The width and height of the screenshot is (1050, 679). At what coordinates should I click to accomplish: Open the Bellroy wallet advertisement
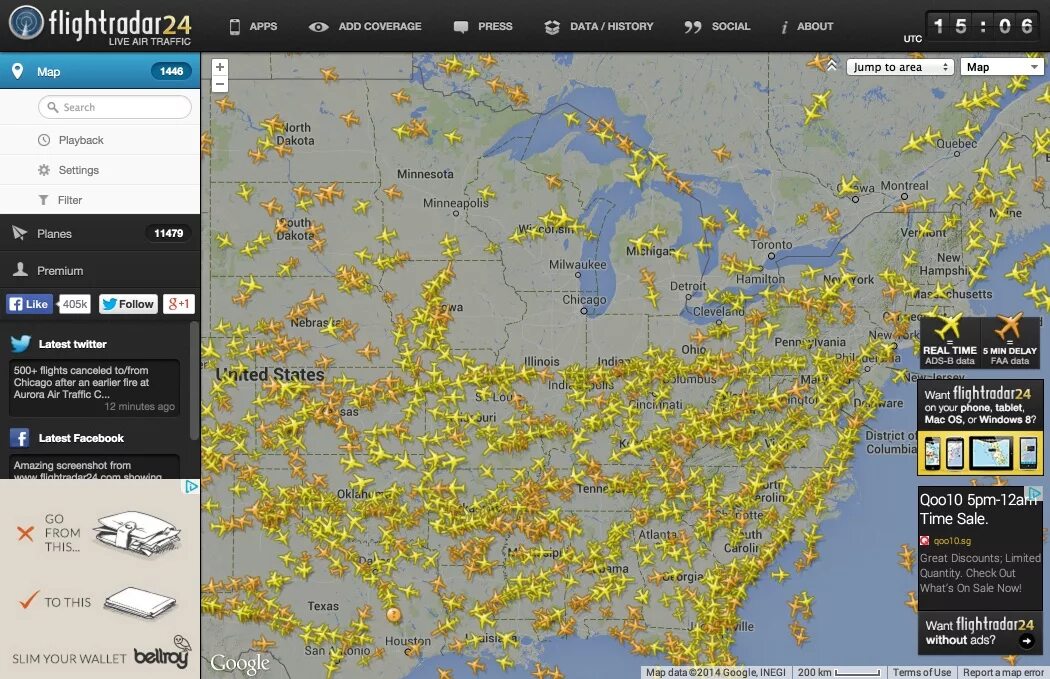click(100, 579)
